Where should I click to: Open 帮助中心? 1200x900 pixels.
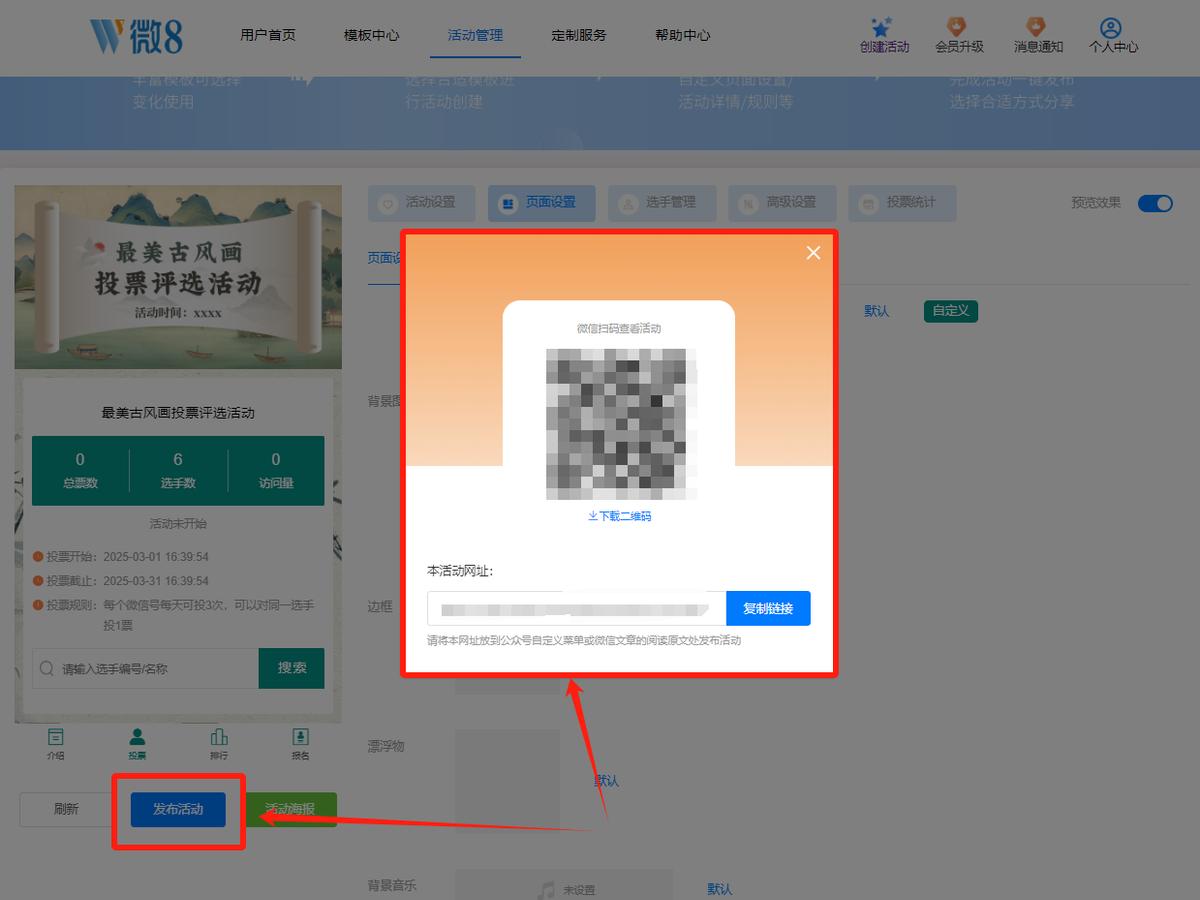pyautogui.click(x=683, y=35)
